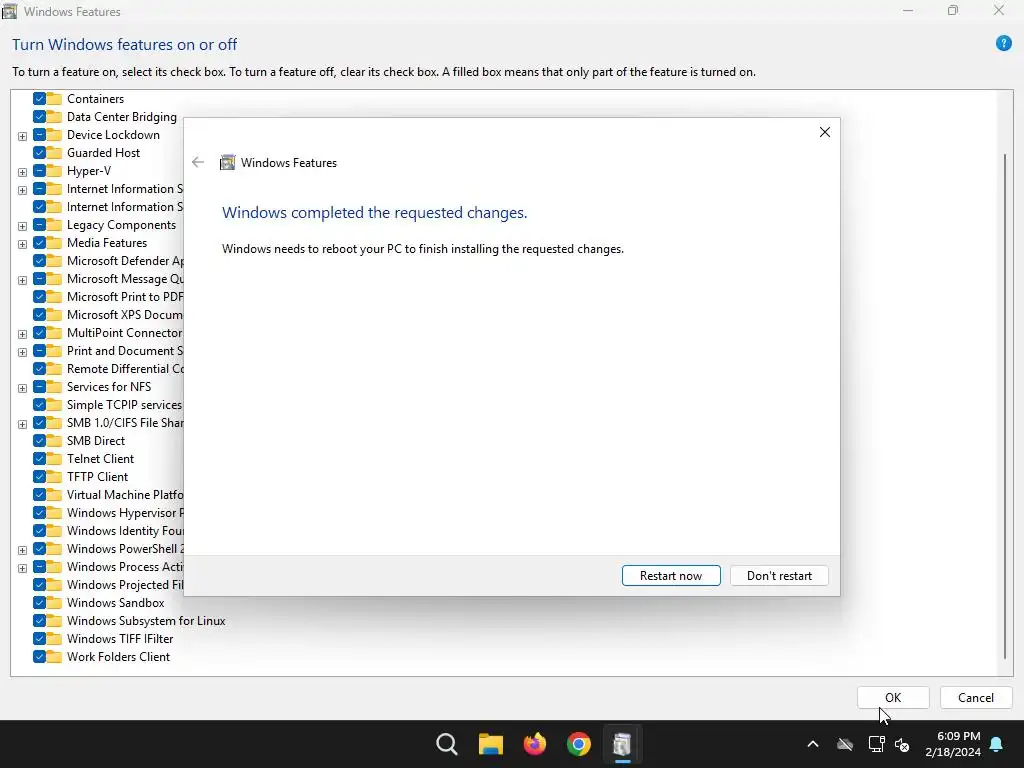
Task: Click the Windows TIFF IFilter folder icon
Action: pyautogui.click(x=54, y=639)
